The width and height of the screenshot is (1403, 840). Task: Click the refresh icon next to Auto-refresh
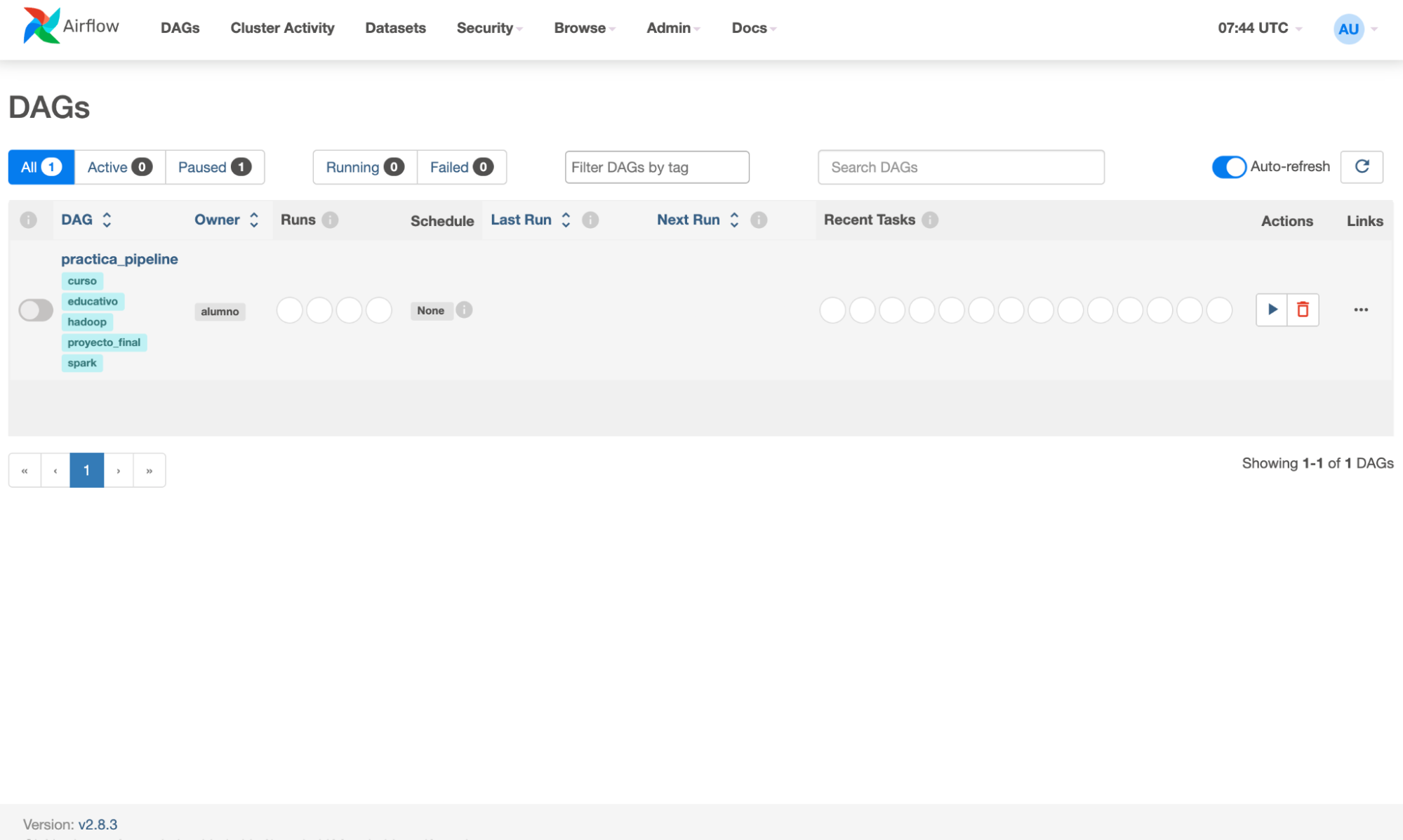point(1362,166)
